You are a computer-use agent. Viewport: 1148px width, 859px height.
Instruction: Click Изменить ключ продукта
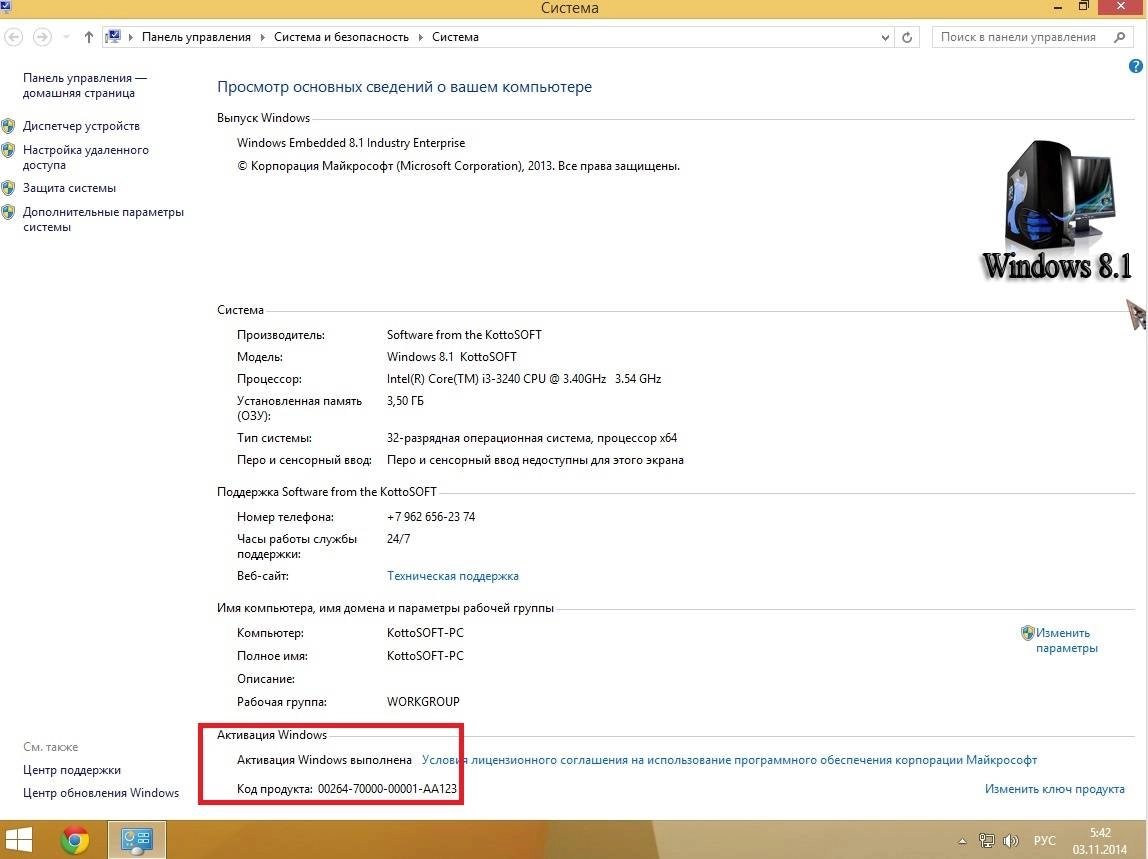1054,789
